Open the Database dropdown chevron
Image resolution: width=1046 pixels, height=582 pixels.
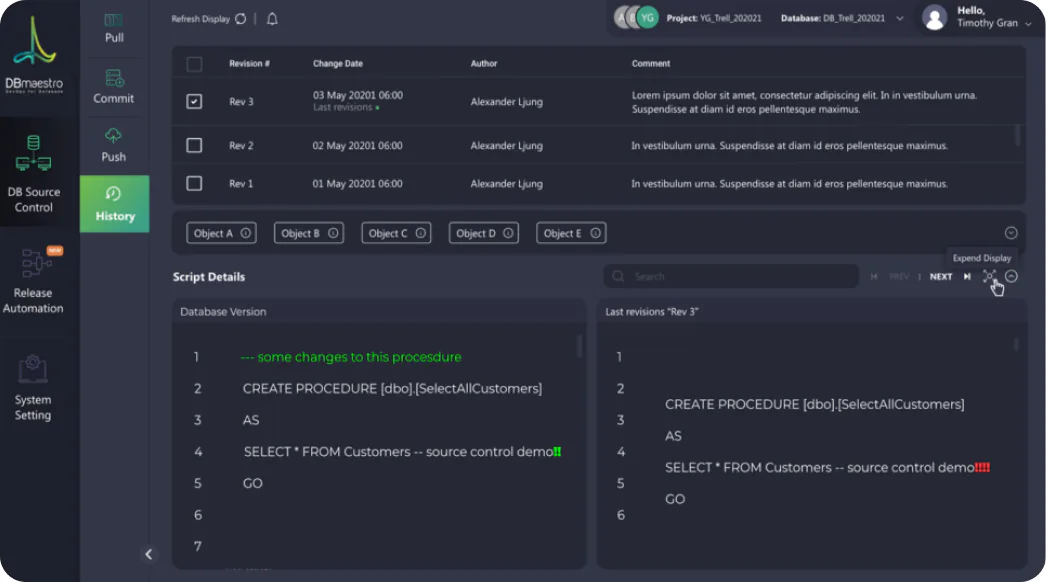pos(900,19)
